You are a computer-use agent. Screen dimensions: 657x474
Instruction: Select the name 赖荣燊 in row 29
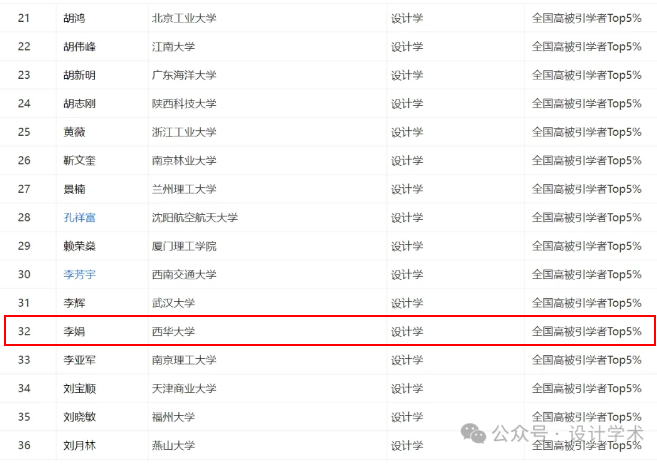click(79, 246)
